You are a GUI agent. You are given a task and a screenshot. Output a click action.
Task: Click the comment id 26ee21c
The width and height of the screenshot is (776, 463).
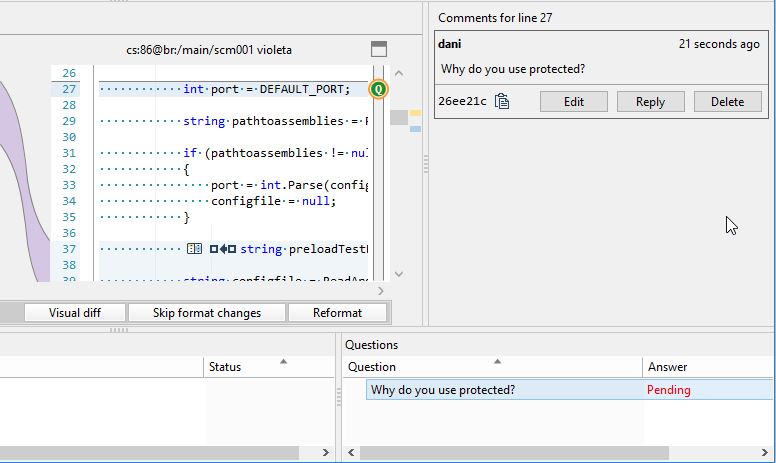pos(462,101)
